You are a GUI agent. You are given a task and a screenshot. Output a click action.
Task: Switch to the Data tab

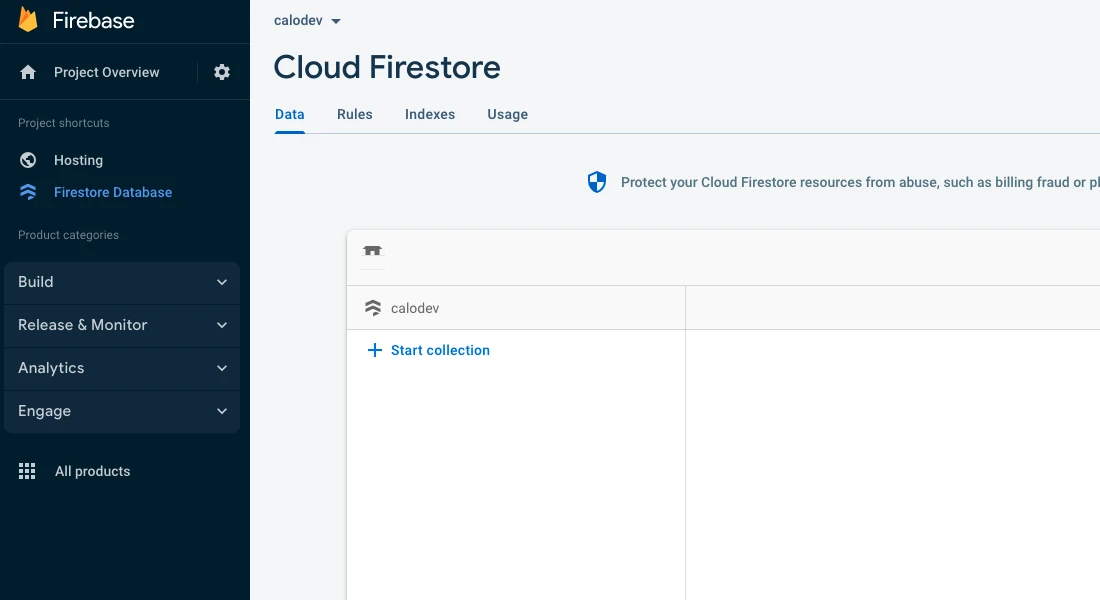(x=290, y=114)
